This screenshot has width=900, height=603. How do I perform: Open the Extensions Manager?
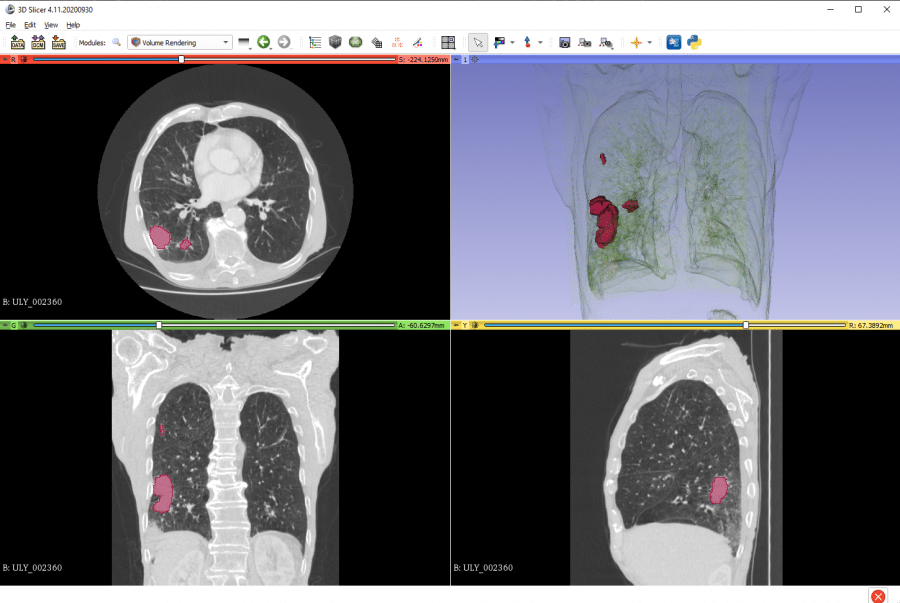[x=673, y=42]
